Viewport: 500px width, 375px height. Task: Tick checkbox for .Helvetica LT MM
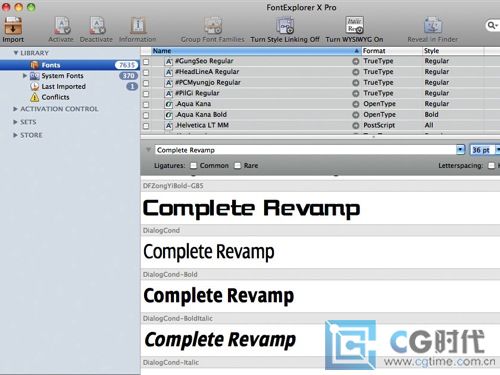[x=146, y=126]
